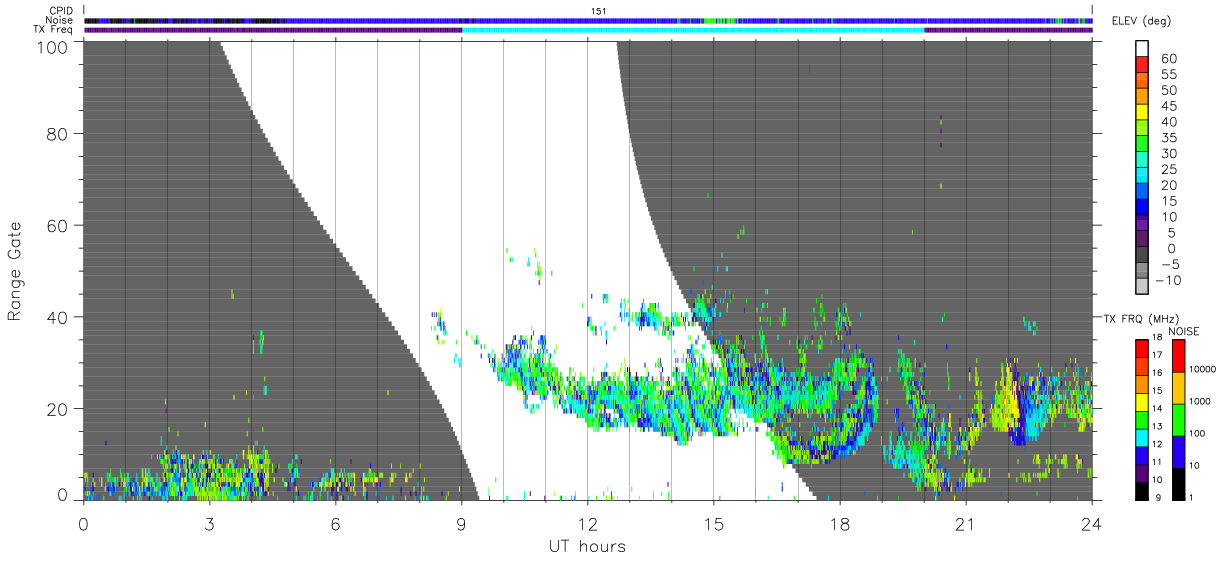The width and height of the screenshot is (1228, 567).
Task: Click the 'NOISE' legend title above its bar
Action: click(x=1183, y=331)
